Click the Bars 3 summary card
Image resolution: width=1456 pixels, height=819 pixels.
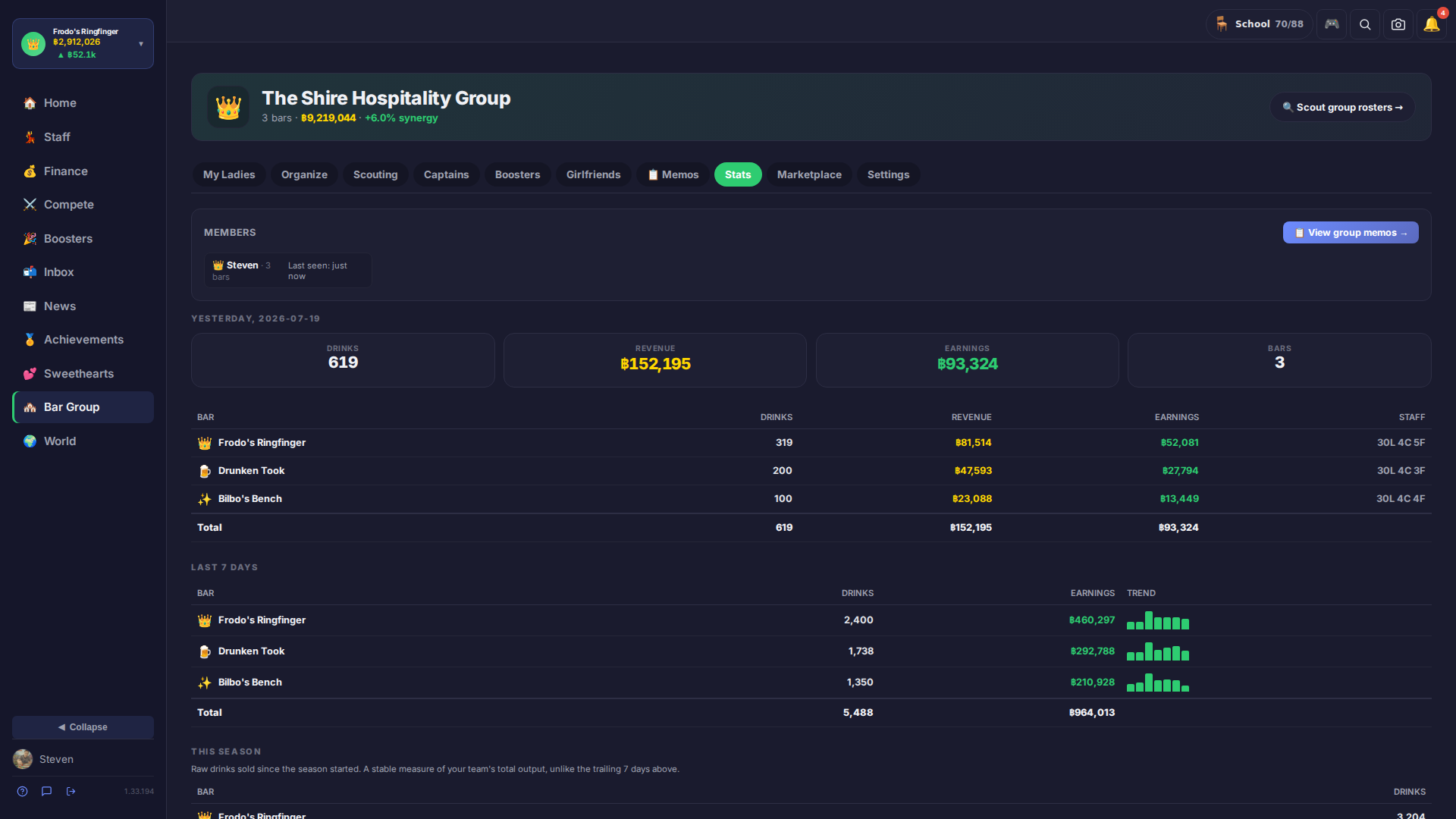pyautogui.click(x=1279, y=360)
